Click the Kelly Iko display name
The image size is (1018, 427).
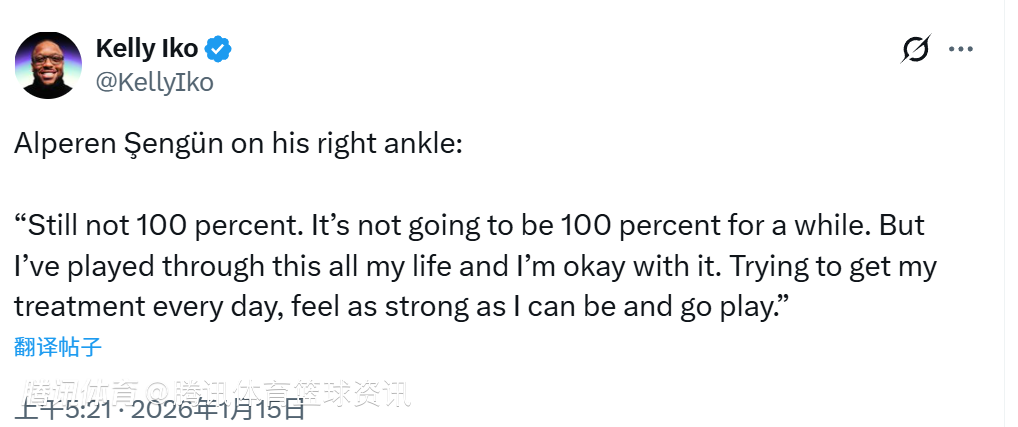[x=146, y=48]
